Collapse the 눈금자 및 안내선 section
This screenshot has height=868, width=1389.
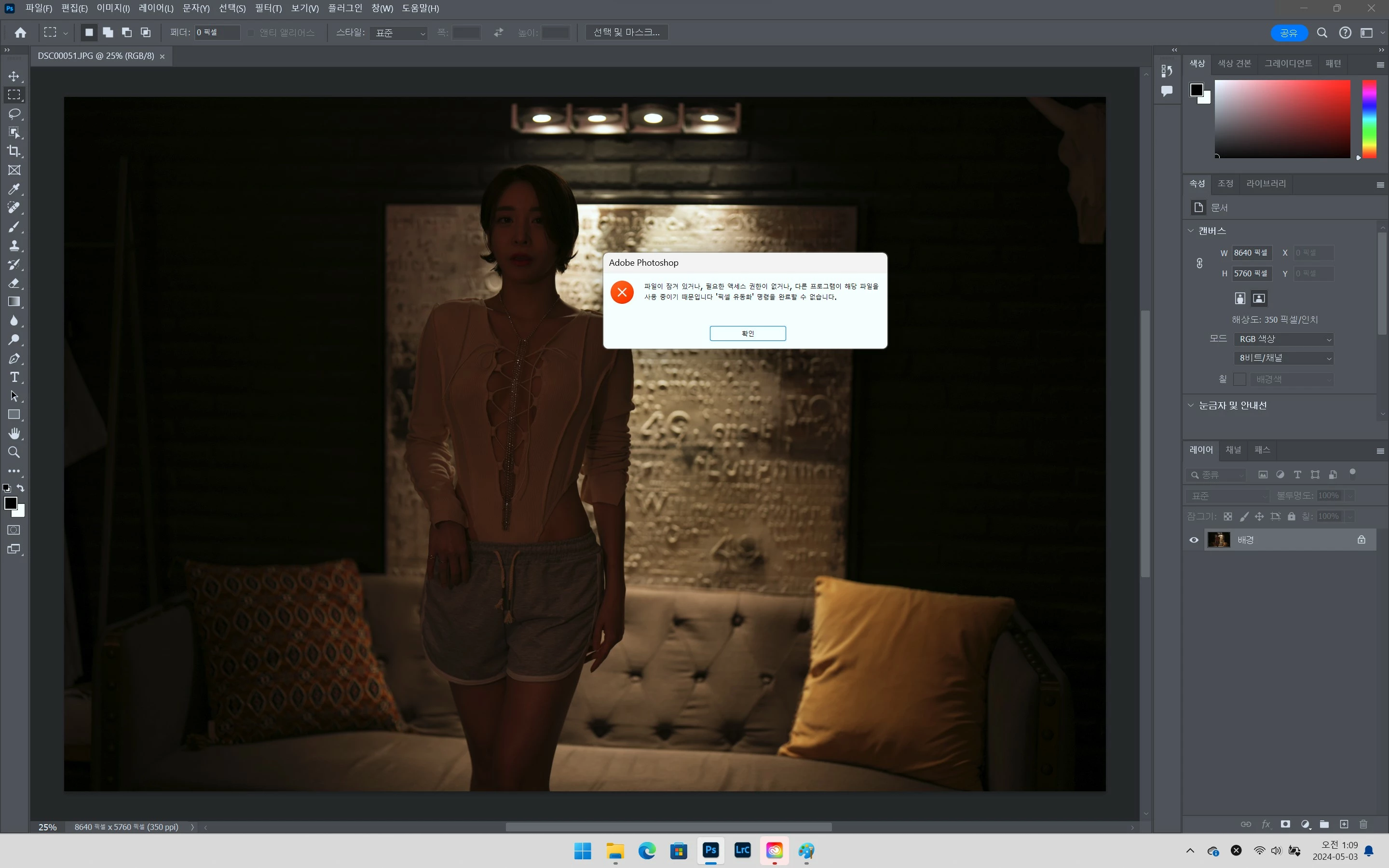coord(1190,405)
